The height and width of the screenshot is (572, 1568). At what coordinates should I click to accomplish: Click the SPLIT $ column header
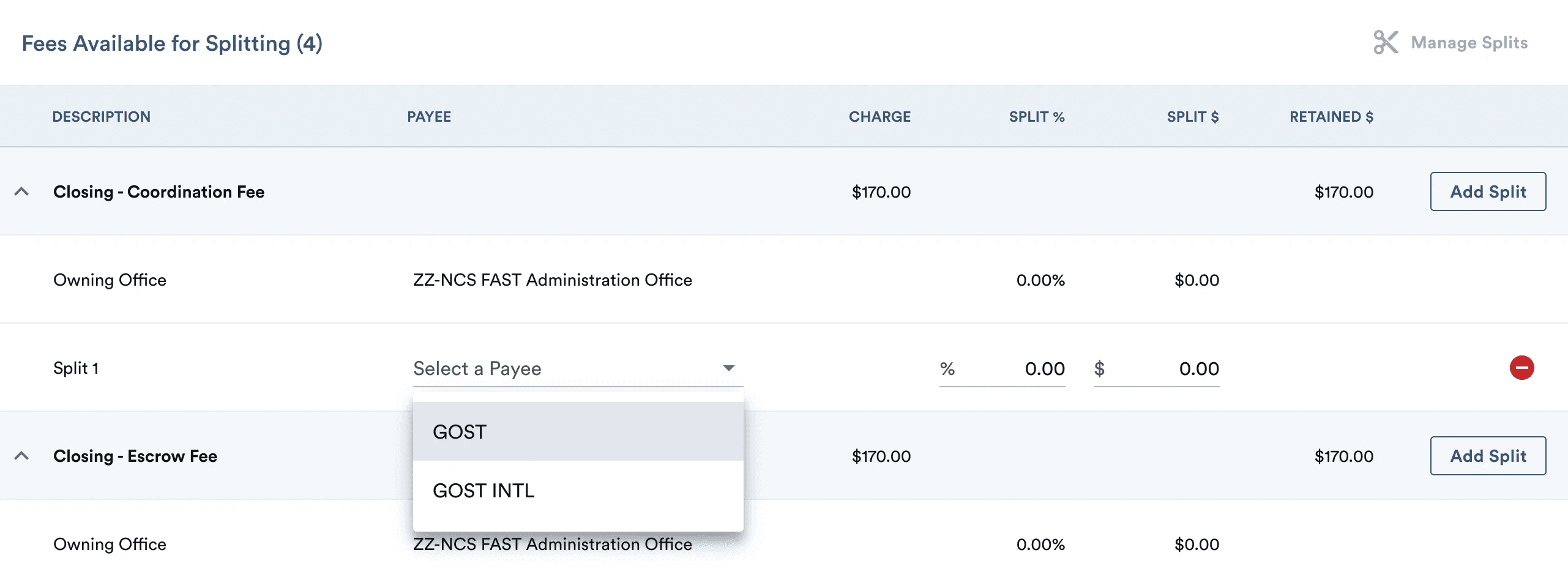tap(1192, 117)
